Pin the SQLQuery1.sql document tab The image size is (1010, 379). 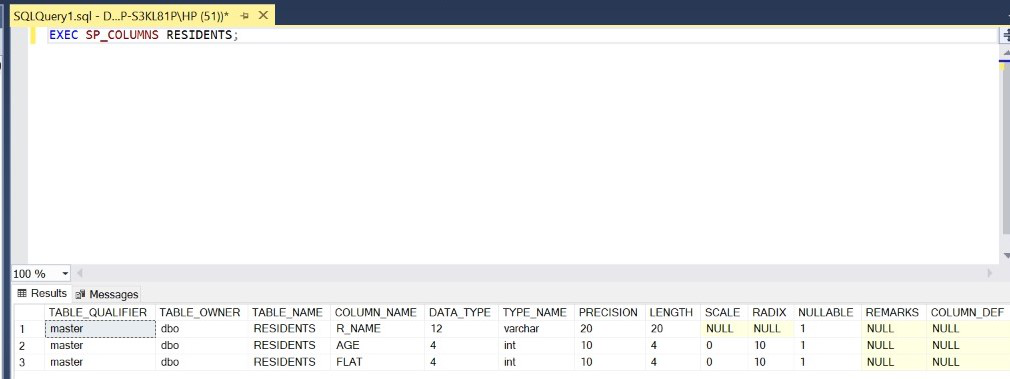coord(244,15)
